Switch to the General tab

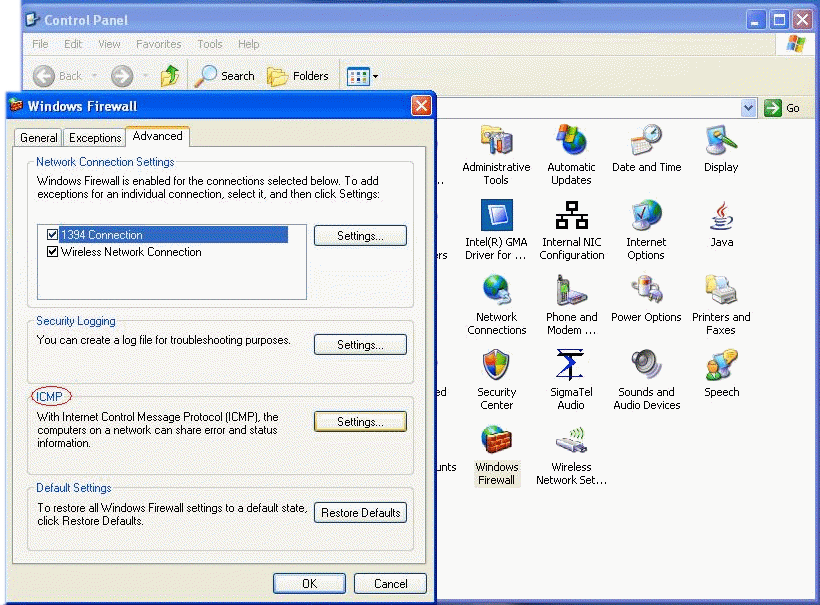[x=38, y=138]
